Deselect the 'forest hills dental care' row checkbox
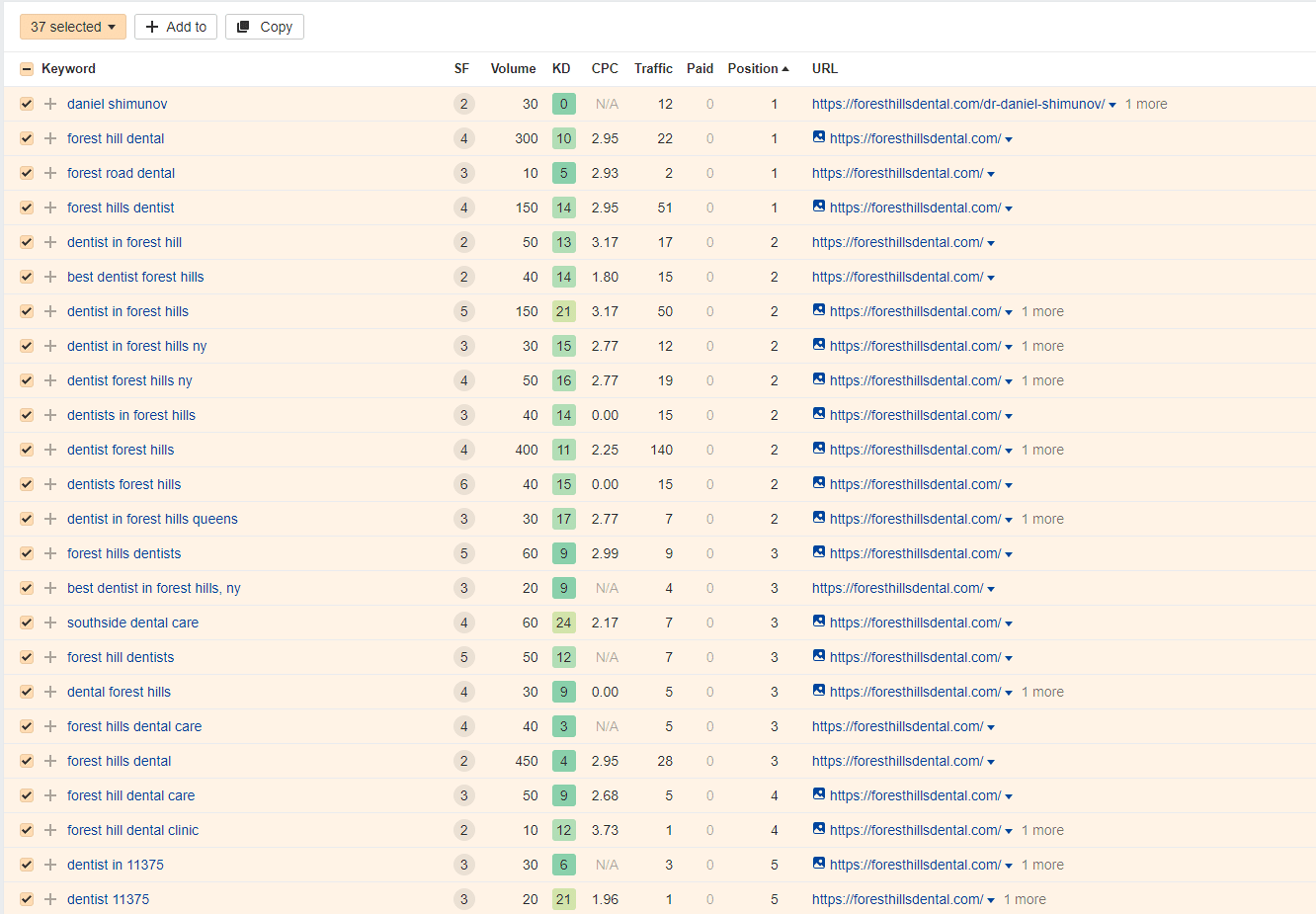 coord(27,726)
